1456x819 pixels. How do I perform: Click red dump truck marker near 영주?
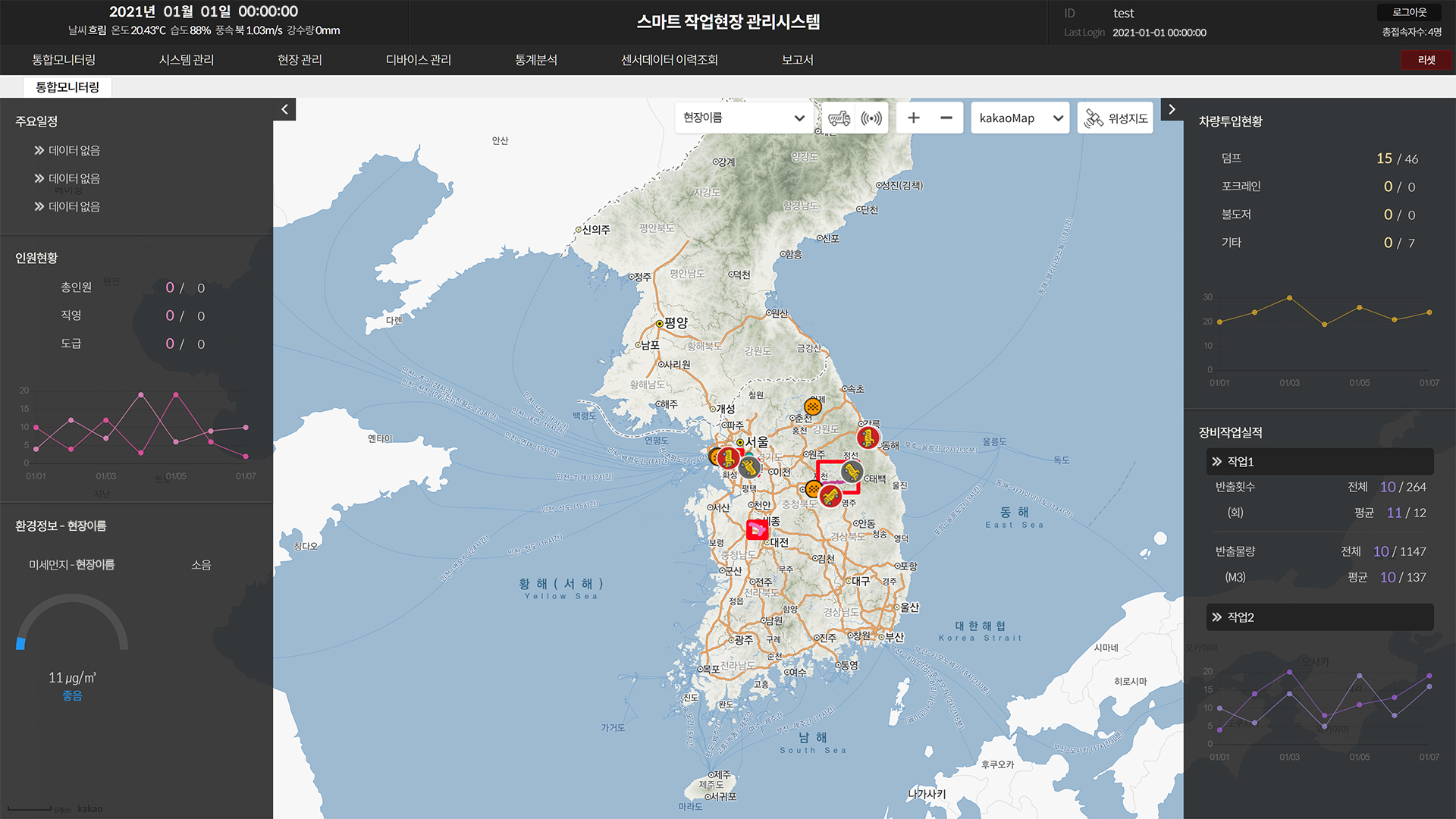pyautogui.click(x=831, y=497)
